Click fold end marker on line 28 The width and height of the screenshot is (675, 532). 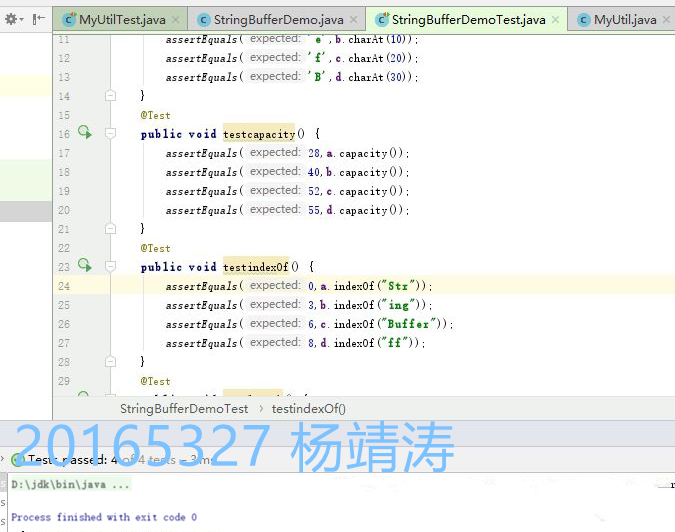(x=111, y=362)
